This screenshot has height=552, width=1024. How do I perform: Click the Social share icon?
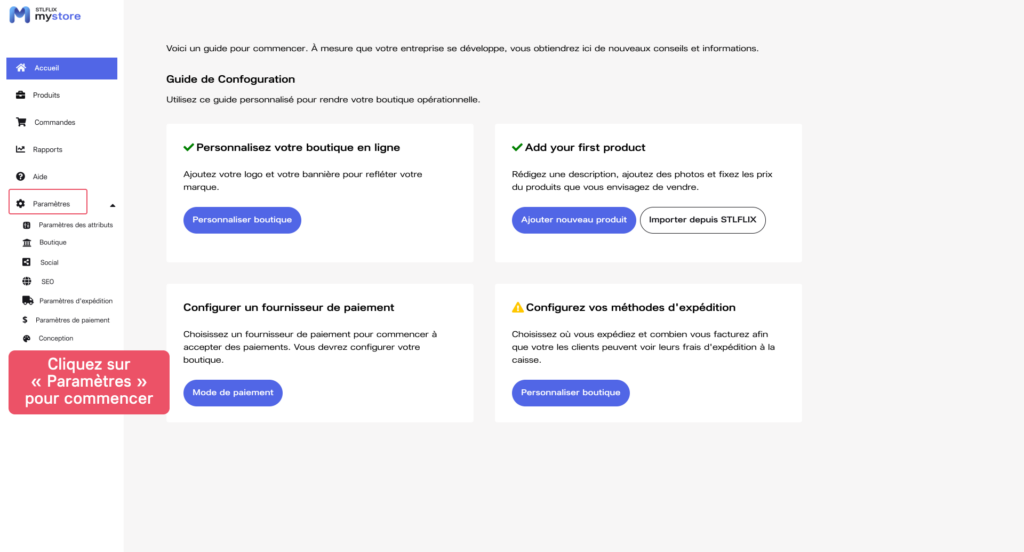coord(27,262)
